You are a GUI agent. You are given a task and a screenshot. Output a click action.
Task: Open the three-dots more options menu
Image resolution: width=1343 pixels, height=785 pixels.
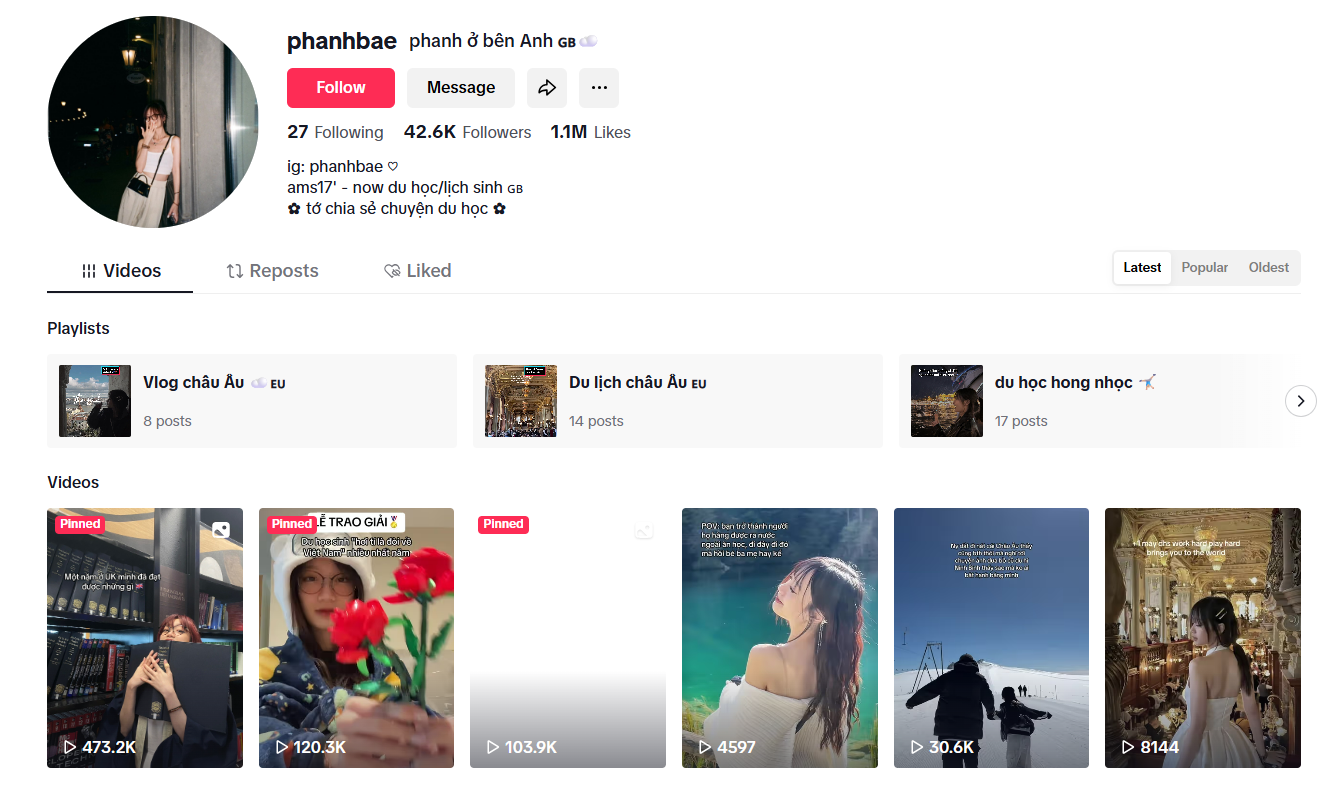click(599, 88)
